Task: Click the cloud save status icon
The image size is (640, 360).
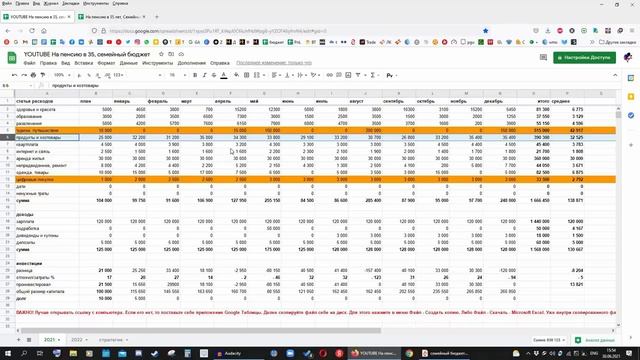Action: pos(181,54)
